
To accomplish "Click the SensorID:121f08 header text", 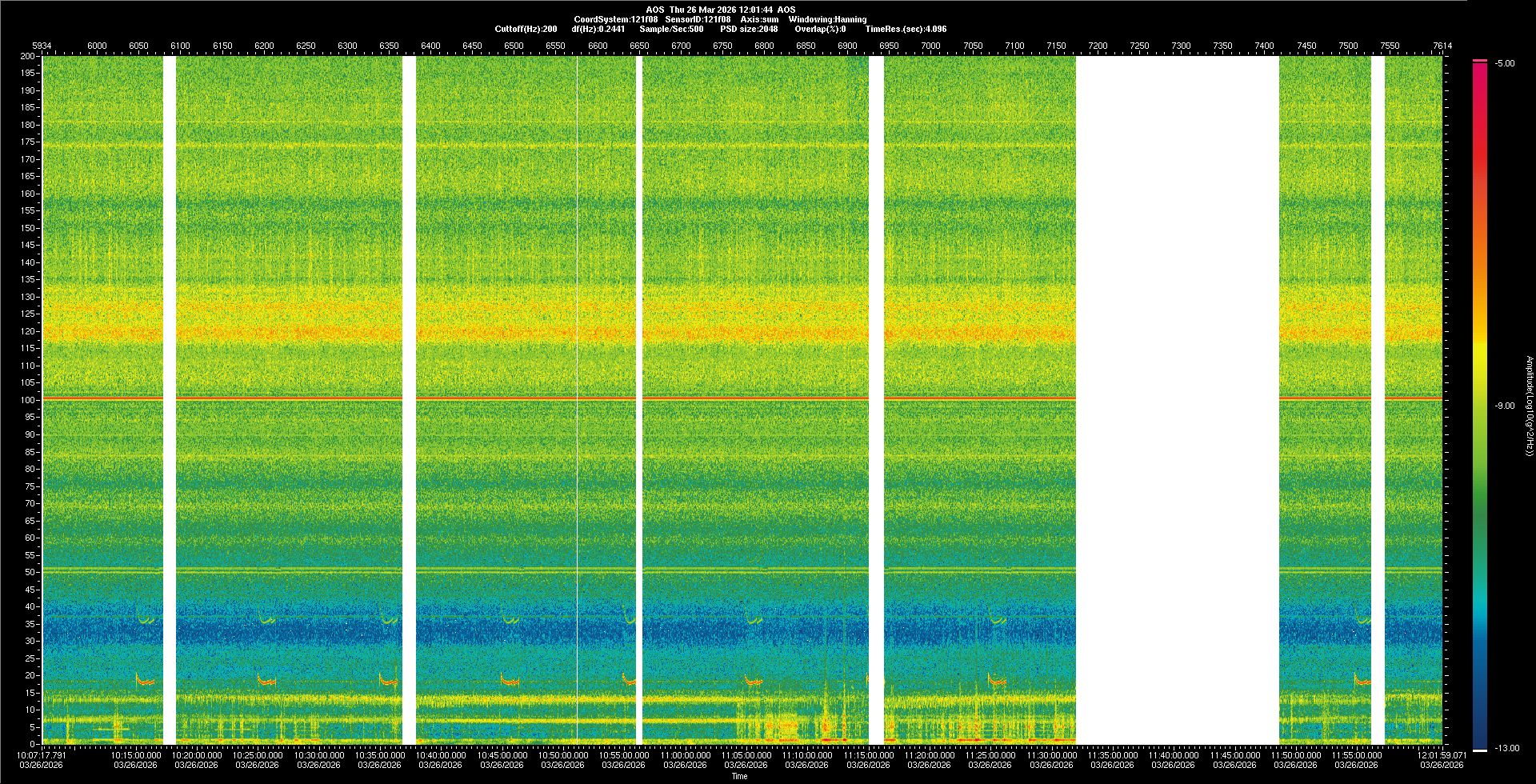I will point(698,19).
